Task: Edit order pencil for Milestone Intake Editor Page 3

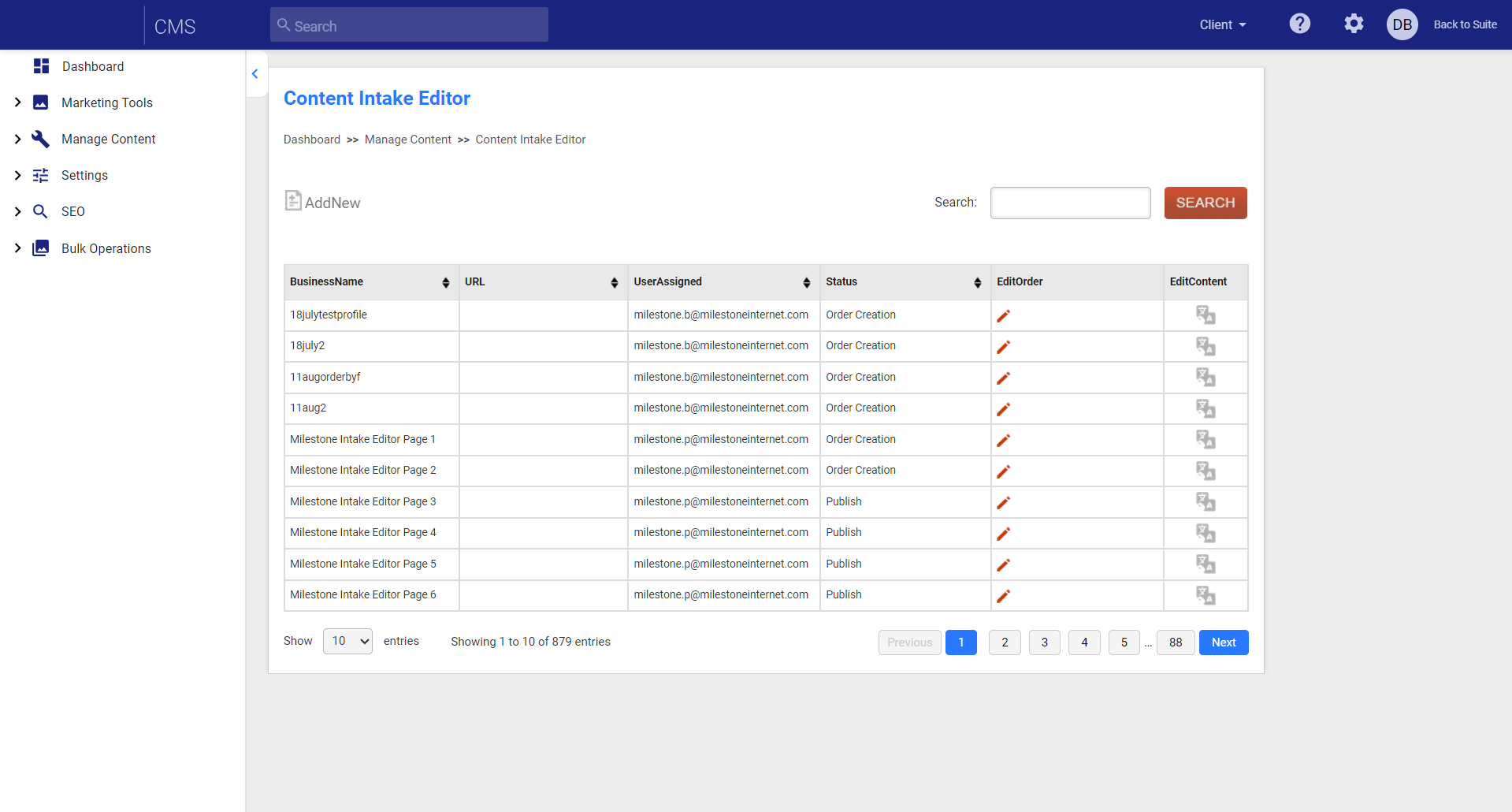Action: pyautogui.click(x=1003, y=503)
